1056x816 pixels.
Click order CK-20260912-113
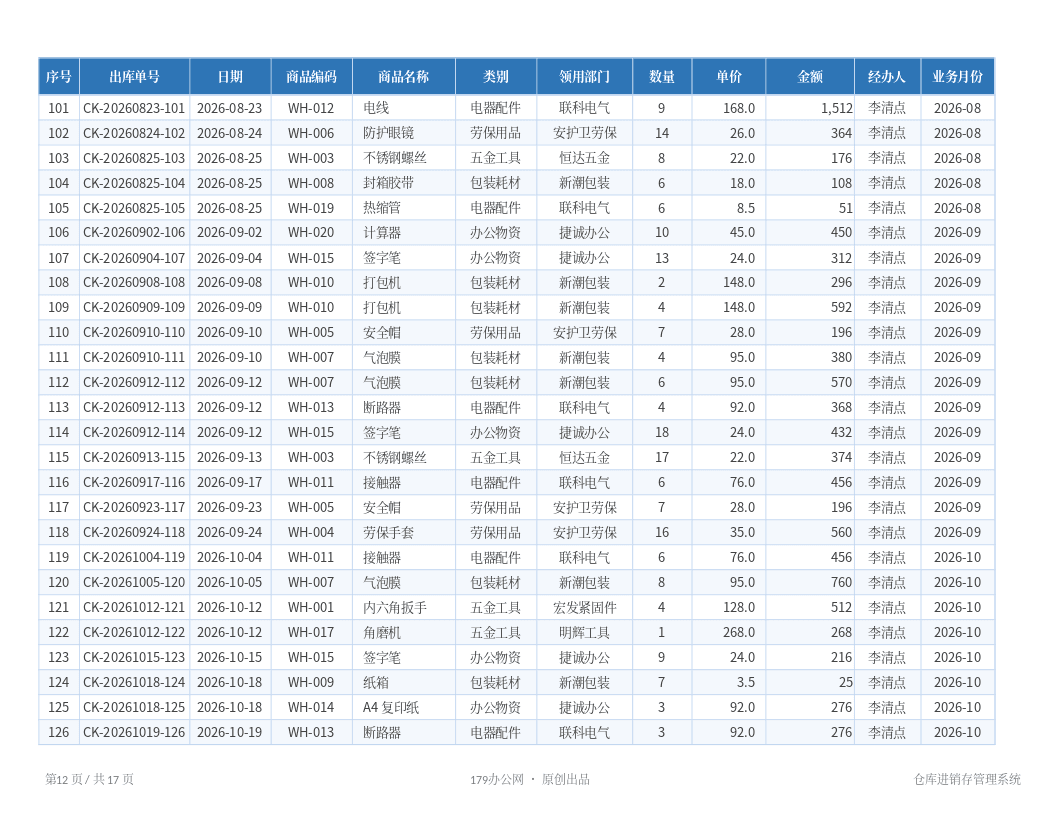click(134, 407)
